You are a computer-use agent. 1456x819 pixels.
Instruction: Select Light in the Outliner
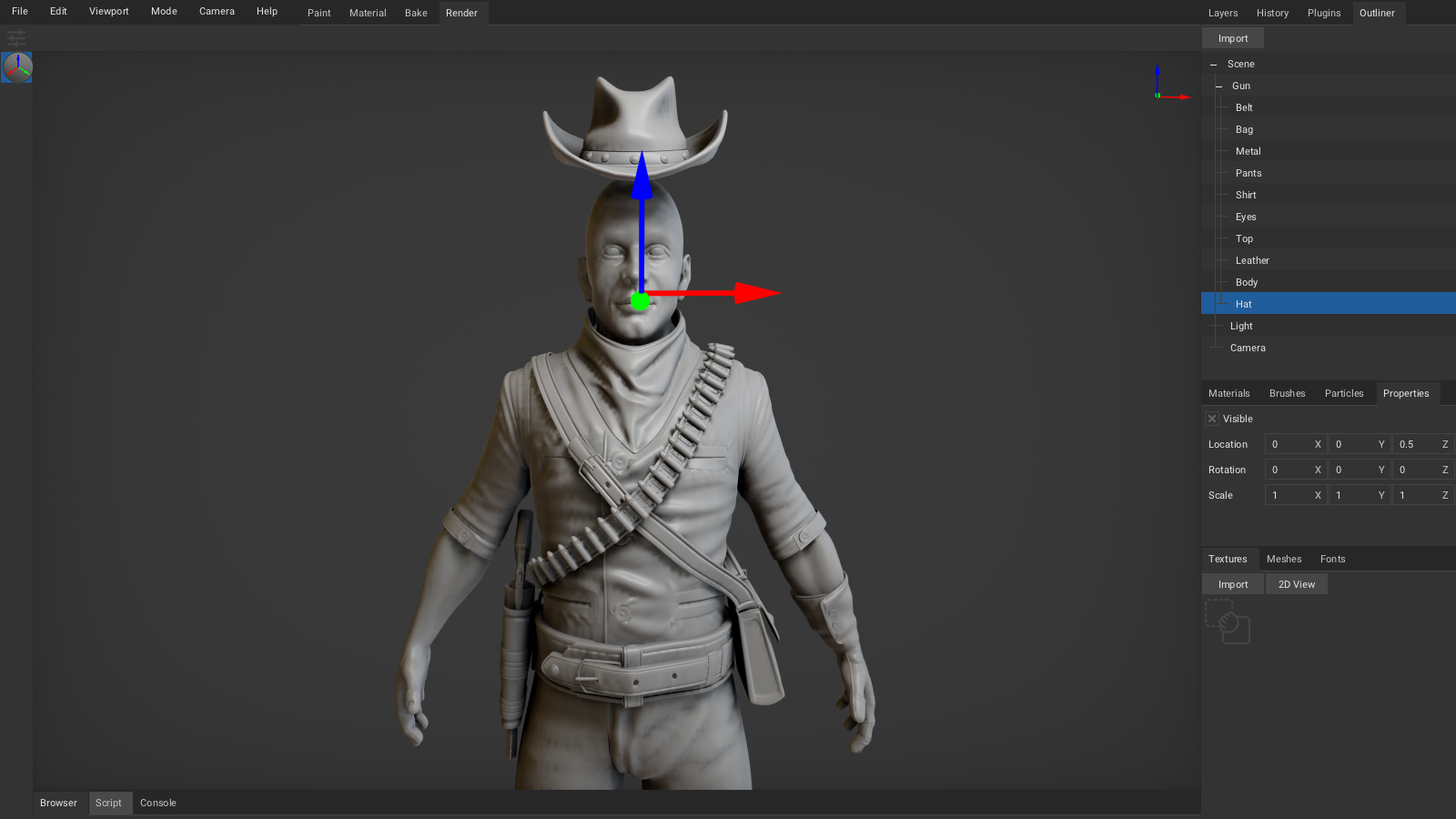[x=1240, y=326]
